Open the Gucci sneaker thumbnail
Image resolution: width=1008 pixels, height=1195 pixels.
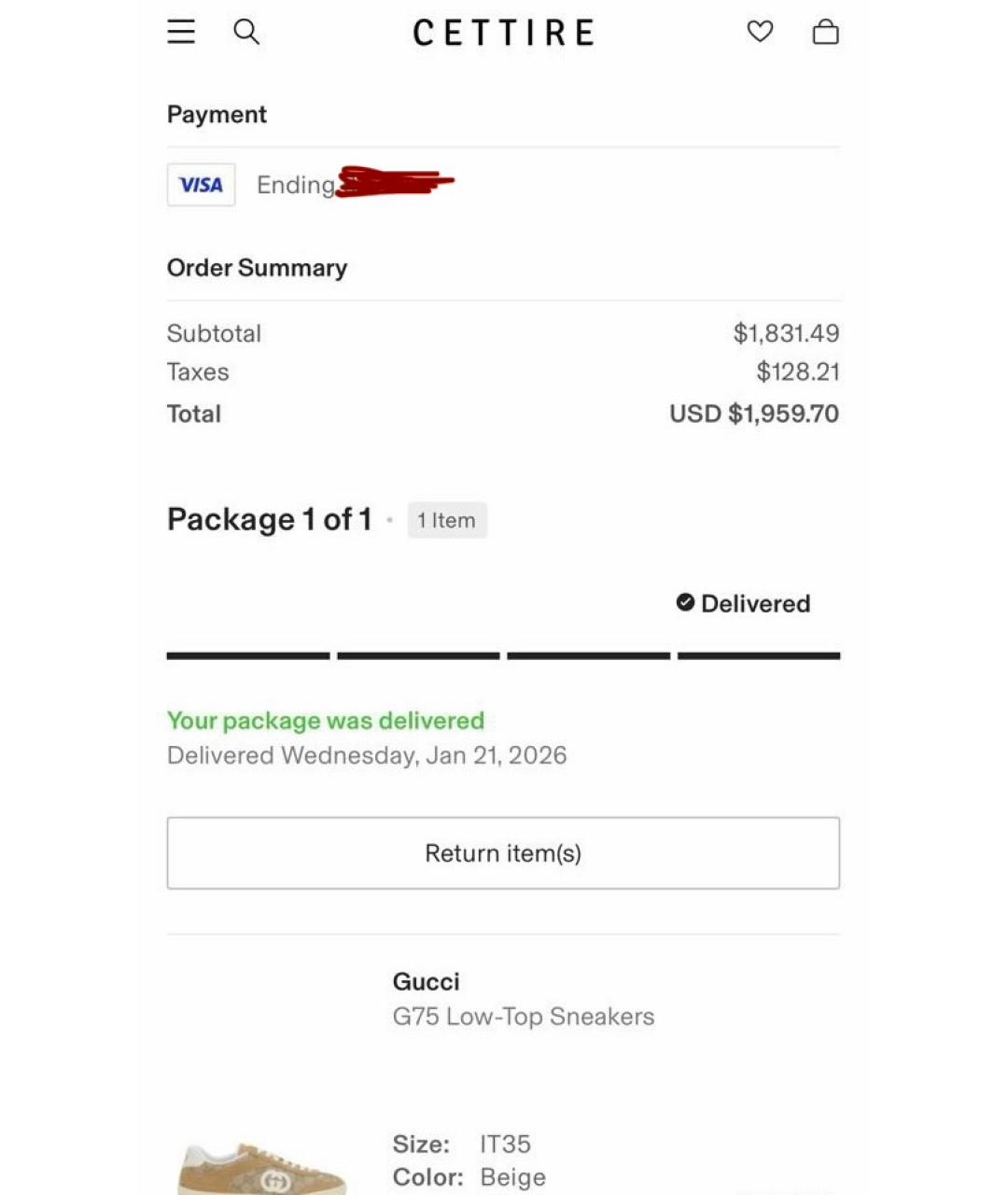[263, 1167]
